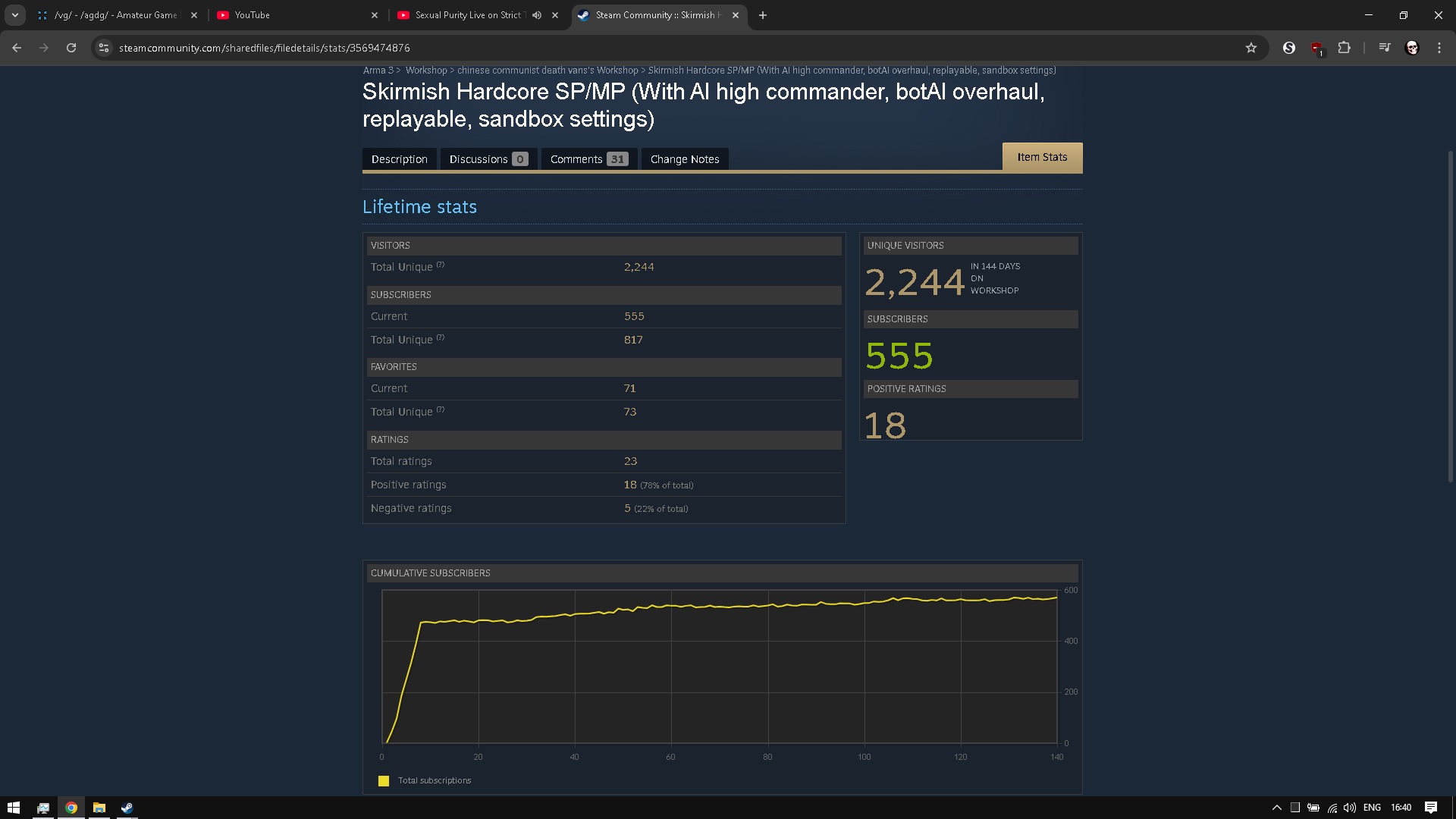Mute the Sexual Purity Live tab audio
Viewport: 1456px width, 819px height.
coord(537,15)
